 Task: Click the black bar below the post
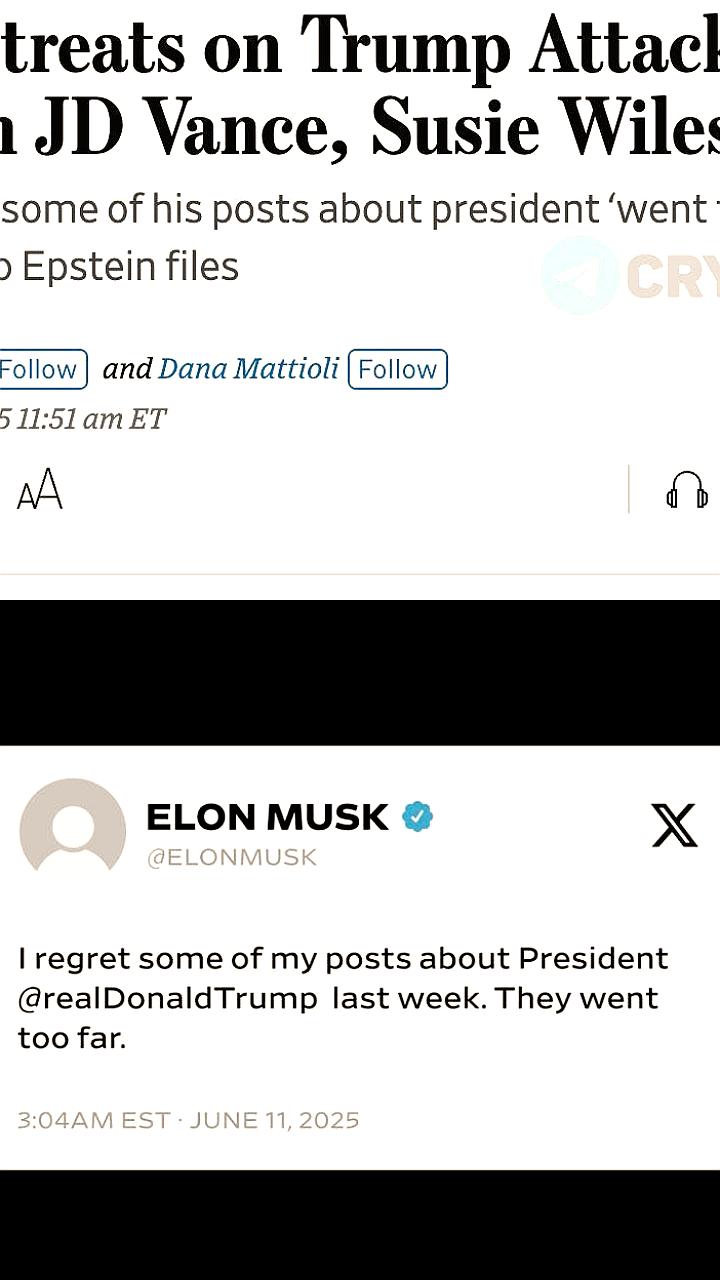[x=360, y=1225]
